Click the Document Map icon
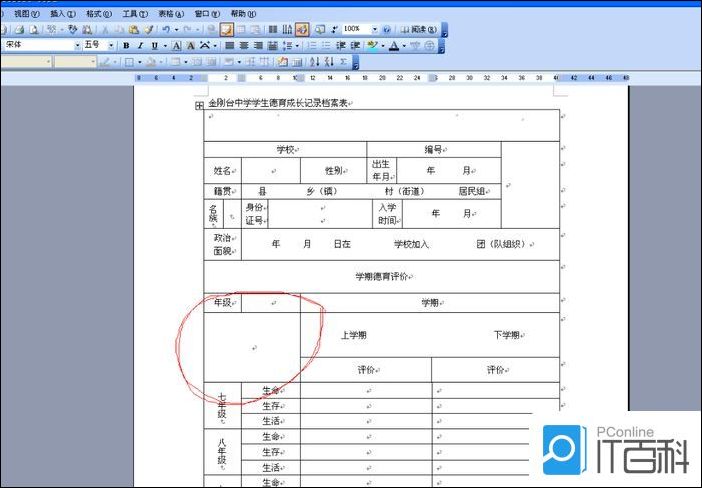This screenshot has width=702, height=488. (320, 30)
